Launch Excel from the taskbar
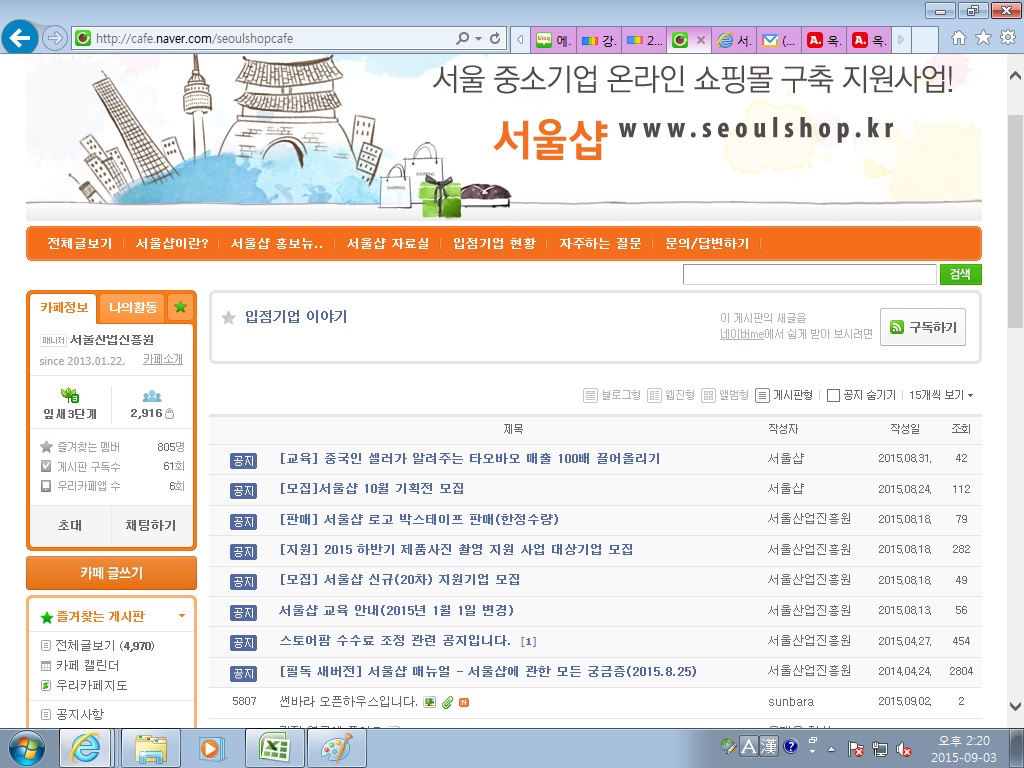 [274, 747]
